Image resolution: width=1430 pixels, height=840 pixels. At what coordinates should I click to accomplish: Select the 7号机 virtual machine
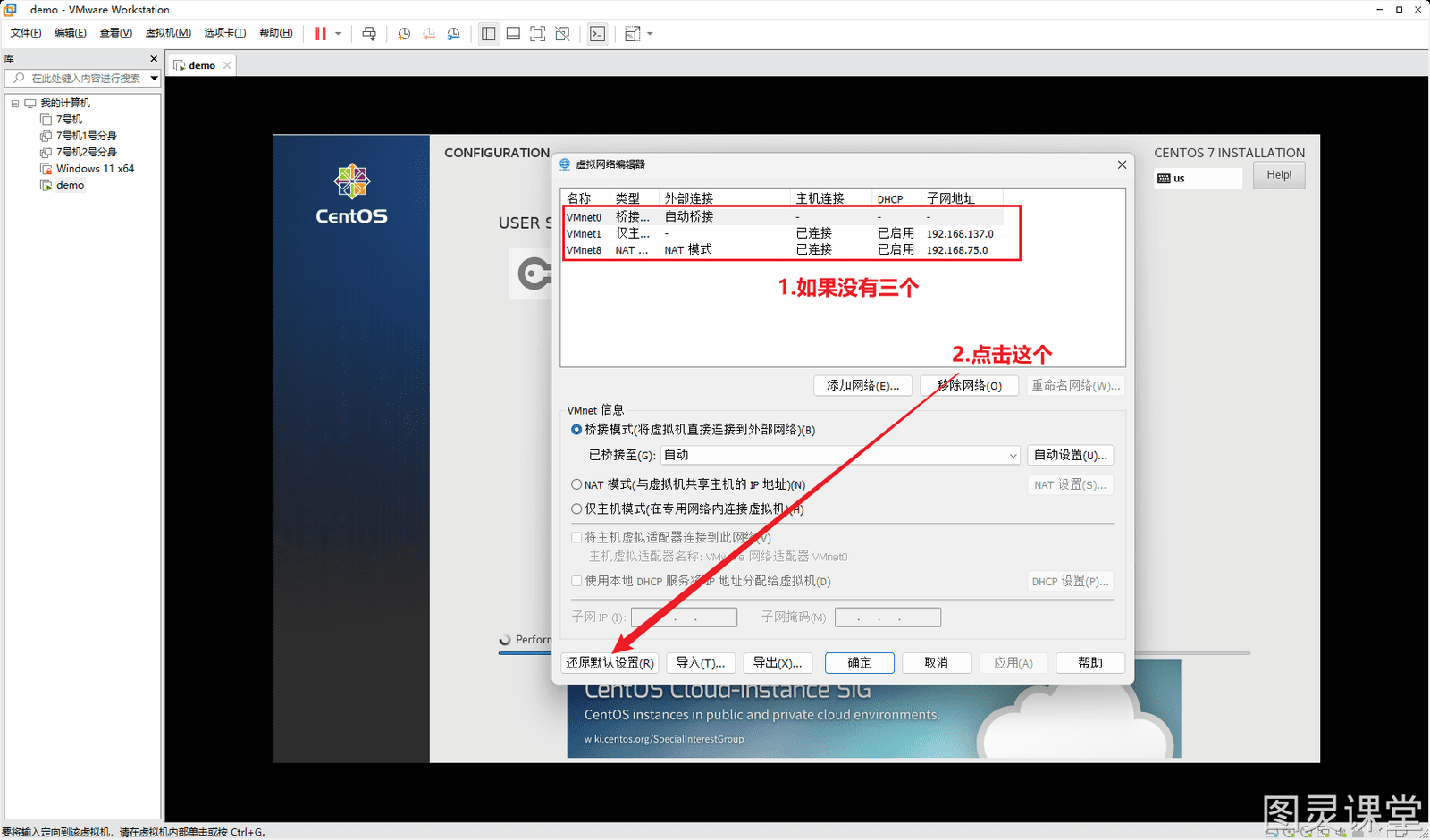(x=69, y=120)
